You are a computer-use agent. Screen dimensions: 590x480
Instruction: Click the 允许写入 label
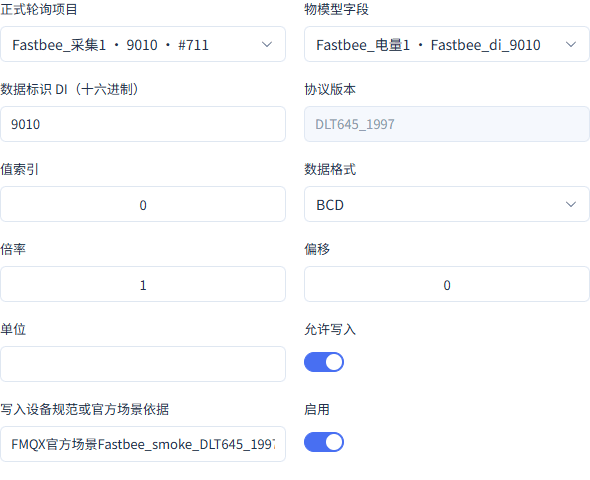[x=330, y=330]
